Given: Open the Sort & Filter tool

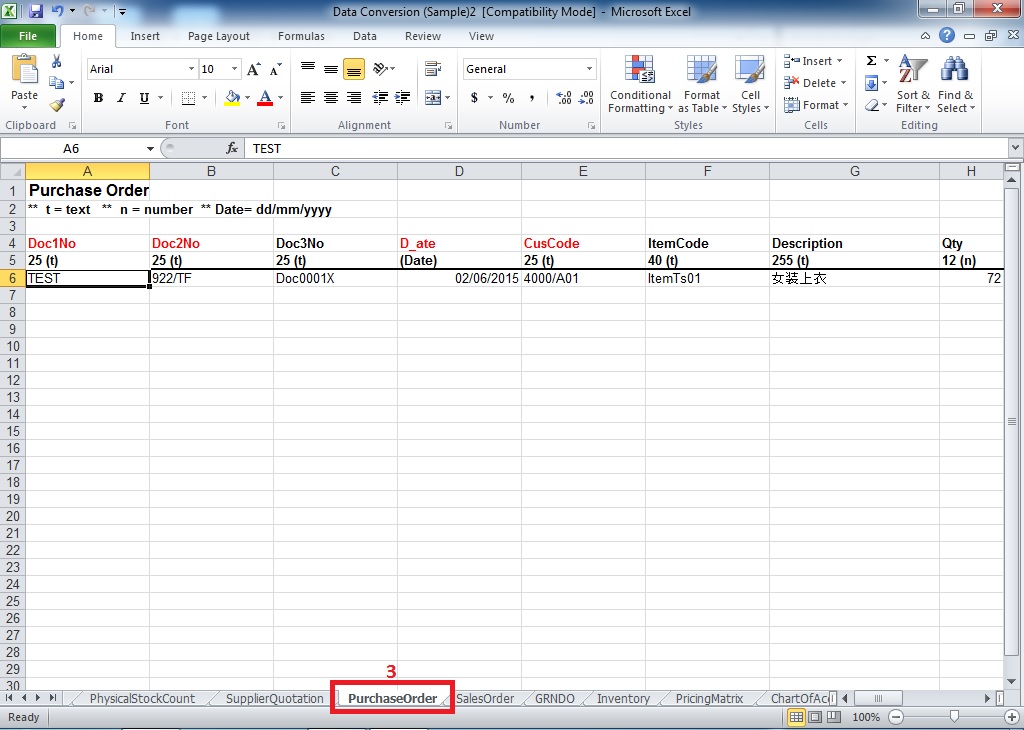Looking at the screenshot, I should (911, 84).
